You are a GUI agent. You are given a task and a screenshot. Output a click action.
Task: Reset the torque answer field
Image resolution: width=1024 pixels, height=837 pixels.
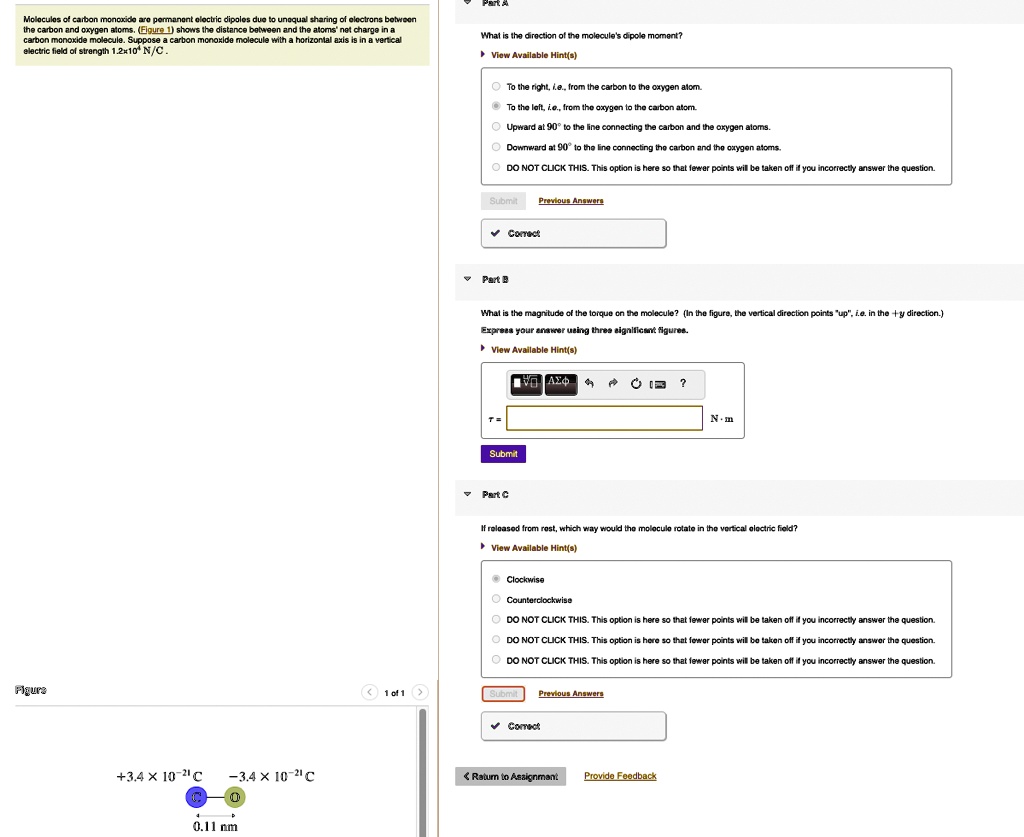coord(635,383)
